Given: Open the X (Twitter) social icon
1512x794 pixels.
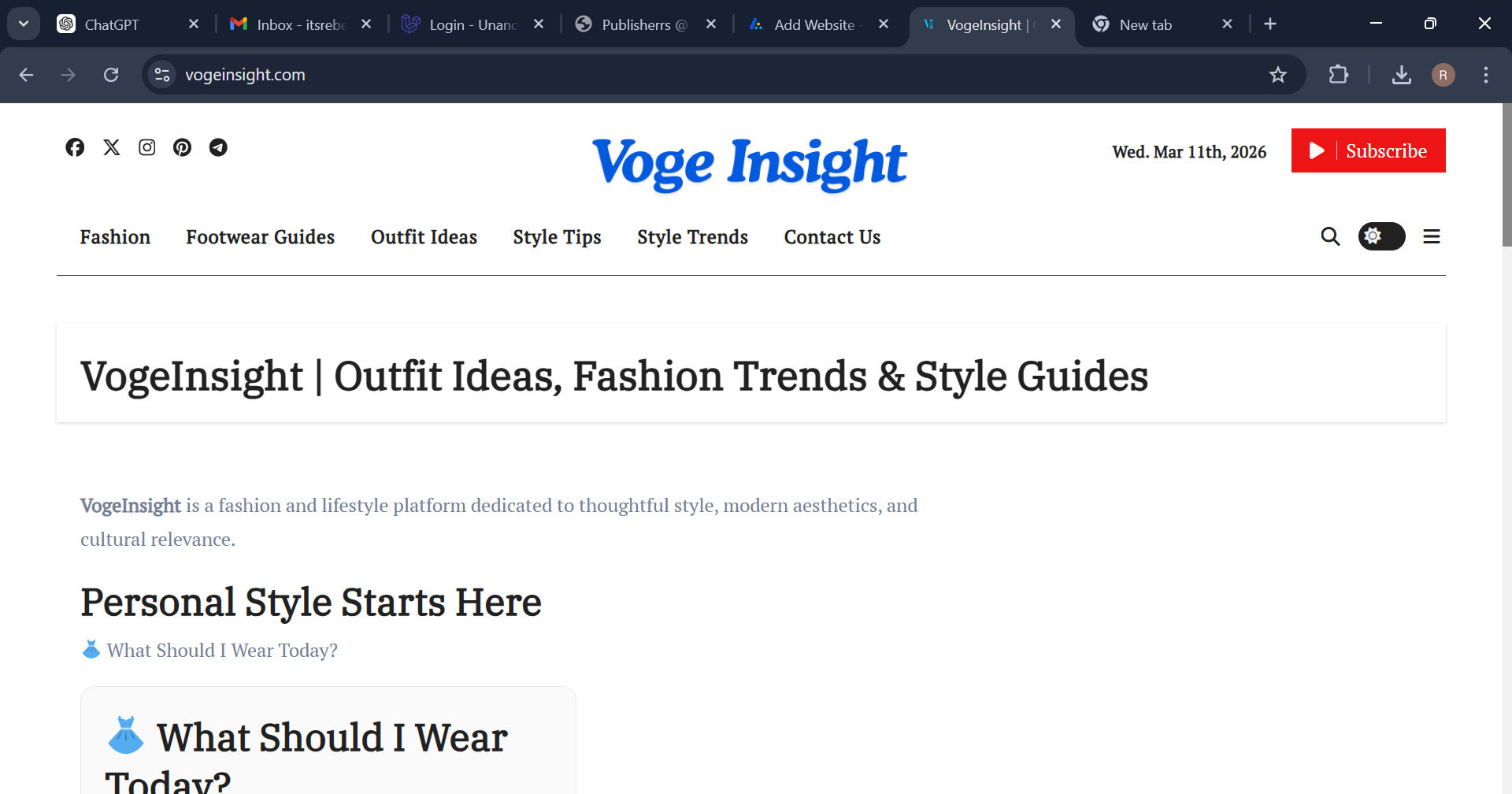Looking at the screenshot, I should tap(112, 147).
